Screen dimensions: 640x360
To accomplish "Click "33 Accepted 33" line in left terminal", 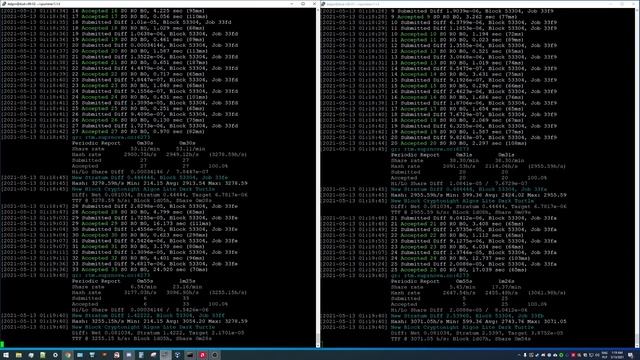I will [x=140, y=270].
